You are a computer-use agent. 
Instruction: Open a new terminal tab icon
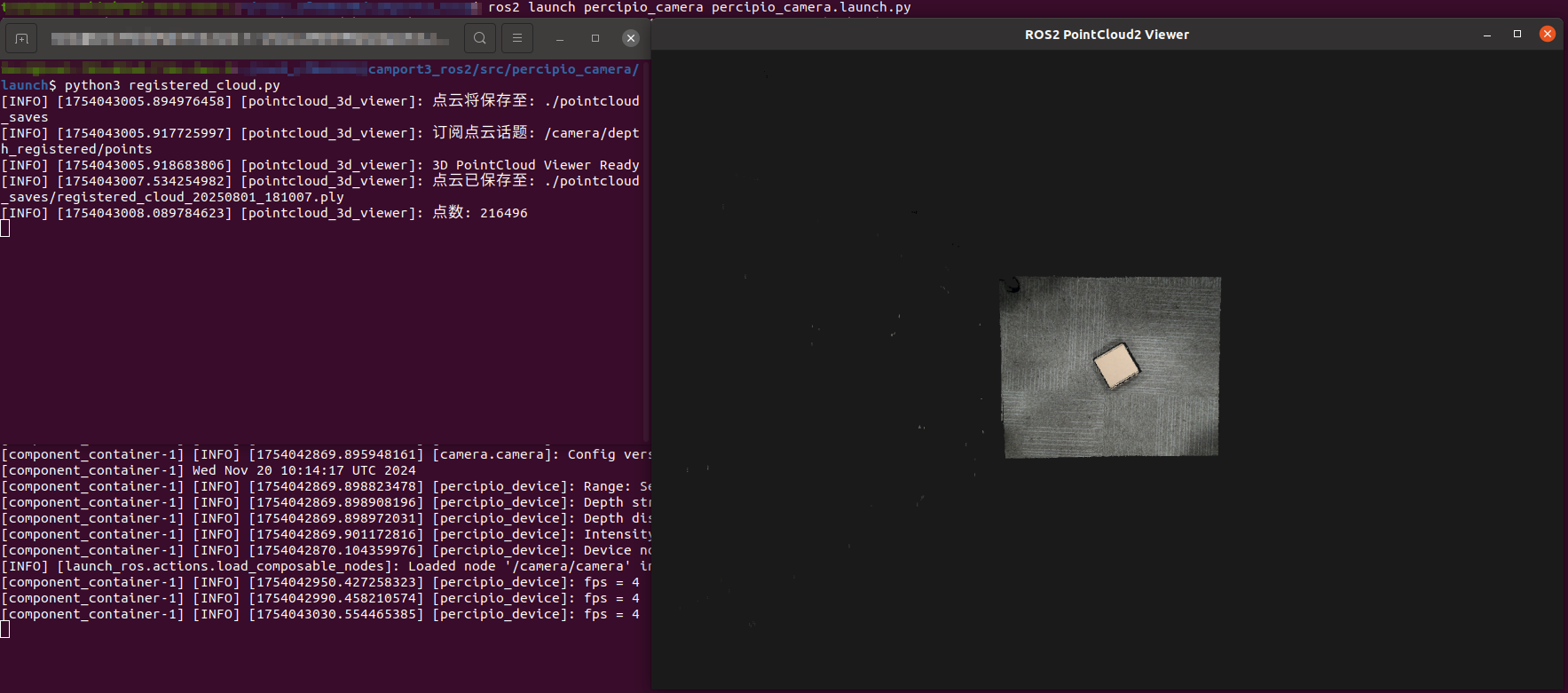(x=22, y=38)
